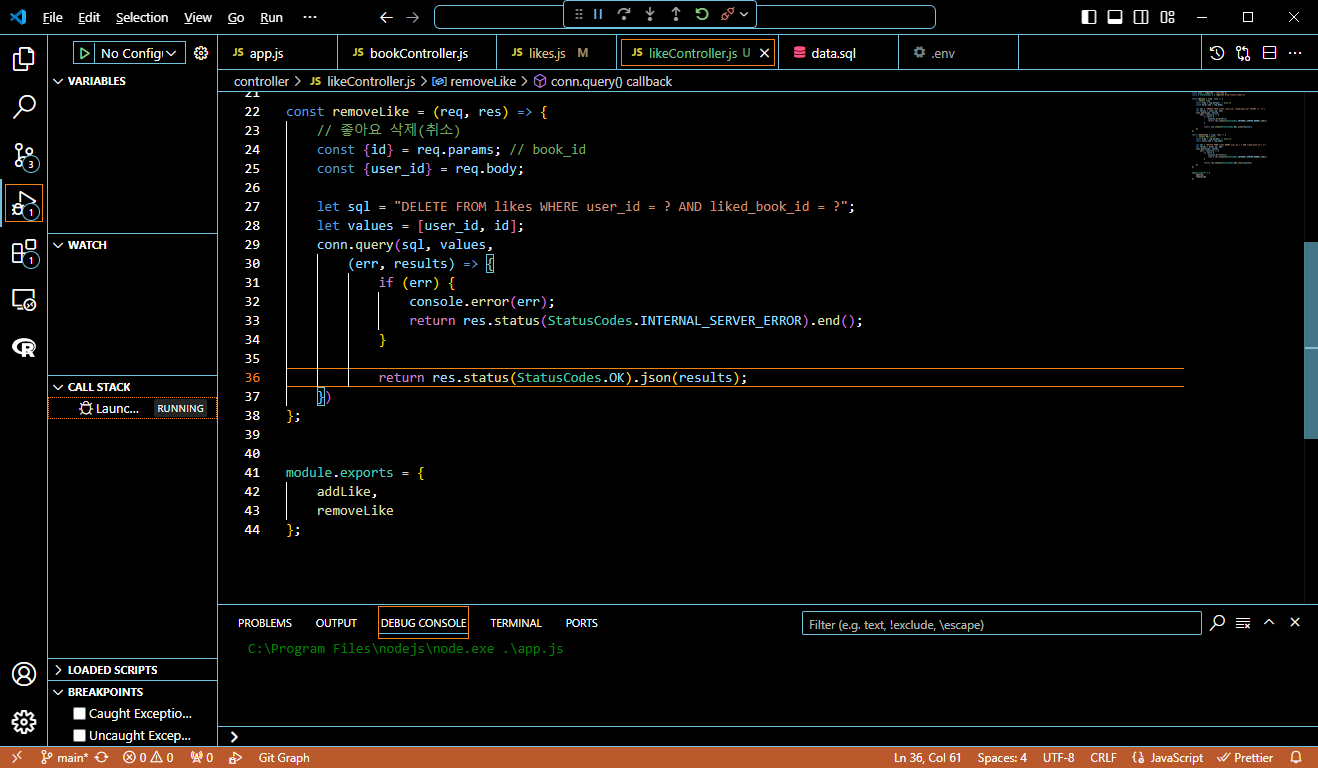Open the editor More Actions ellipsis

pyautogui.click(x=1295, y=53)
